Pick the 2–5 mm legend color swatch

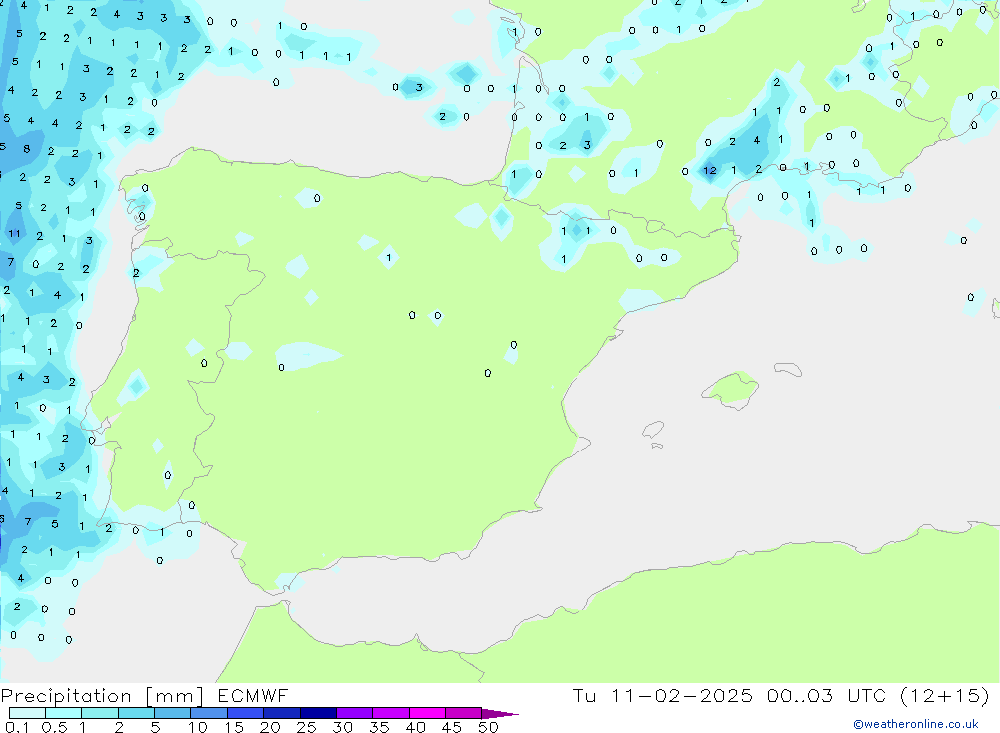[x=136, y=713]
